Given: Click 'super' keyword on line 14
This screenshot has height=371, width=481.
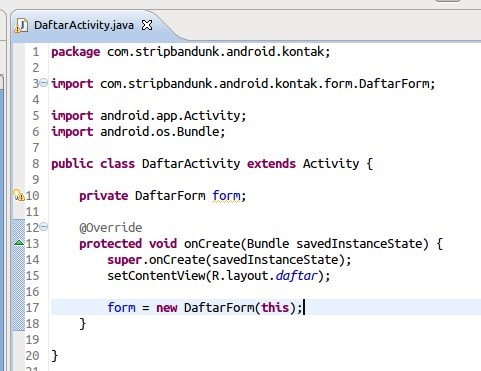Looking at the screenshot, I should [x=124, y=260].
